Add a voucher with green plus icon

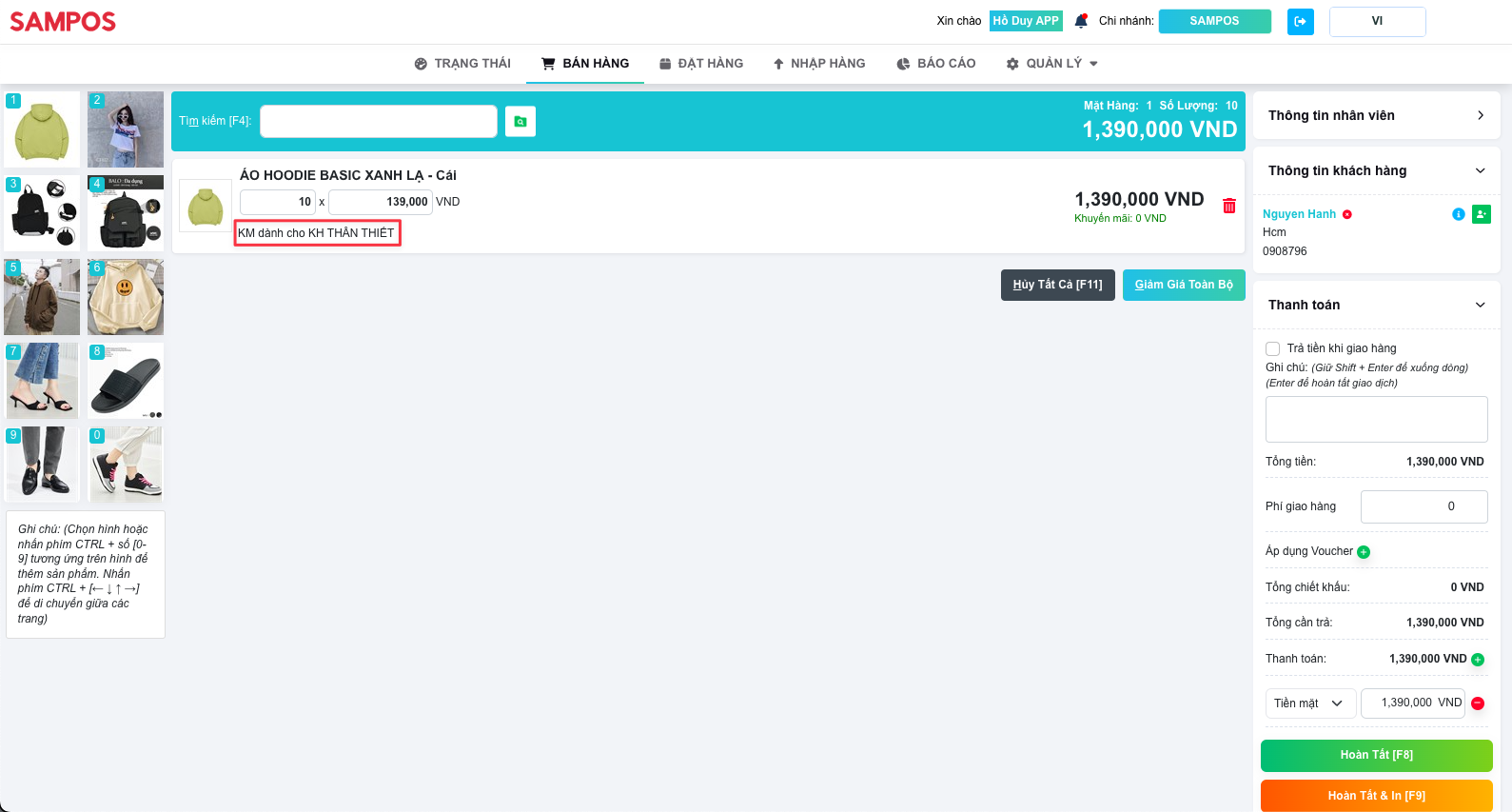1364,552
